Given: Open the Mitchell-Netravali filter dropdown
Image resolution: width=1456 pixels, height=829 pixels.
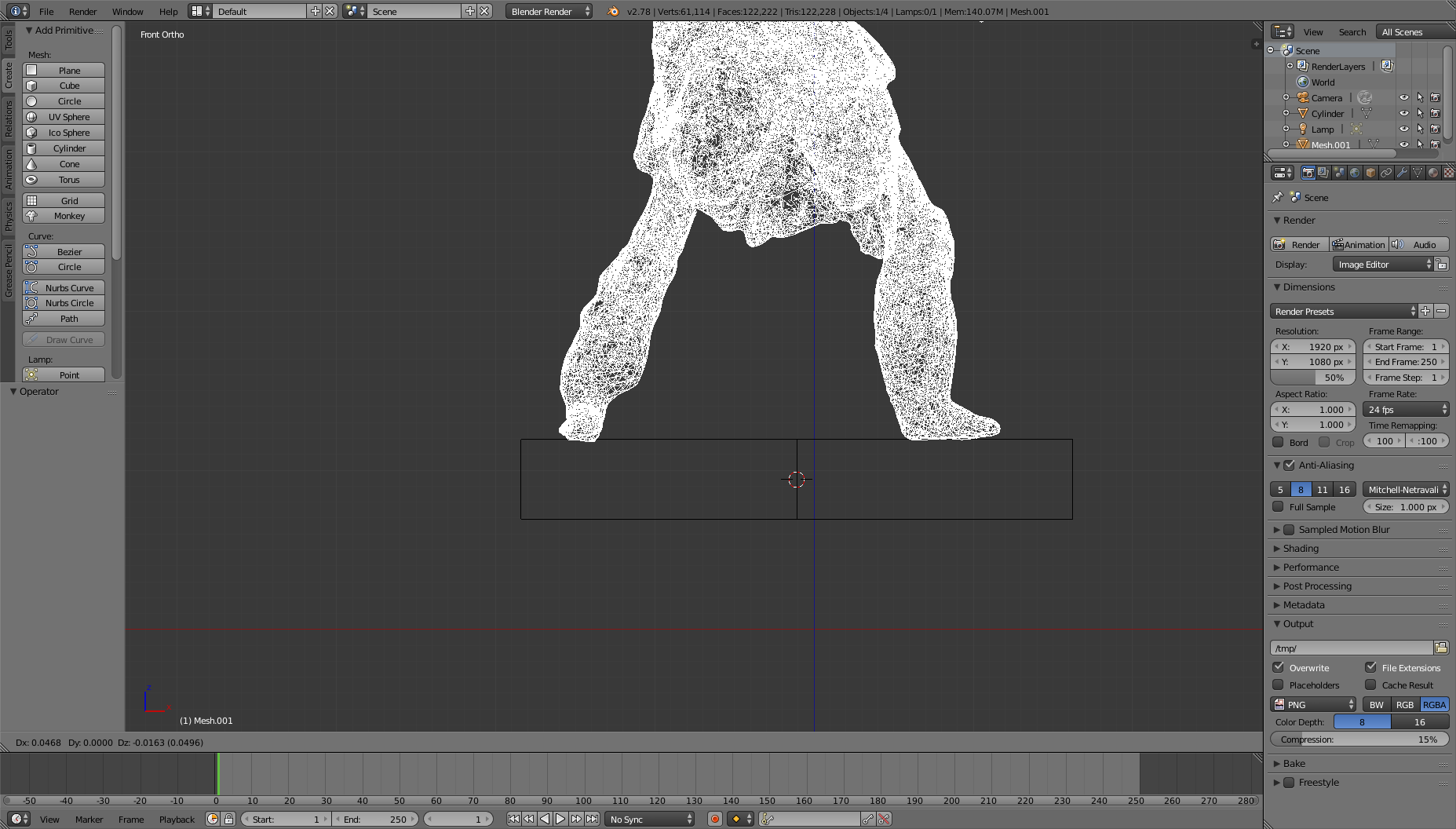Looking at the screenshot, I should tap(1406, 489).
